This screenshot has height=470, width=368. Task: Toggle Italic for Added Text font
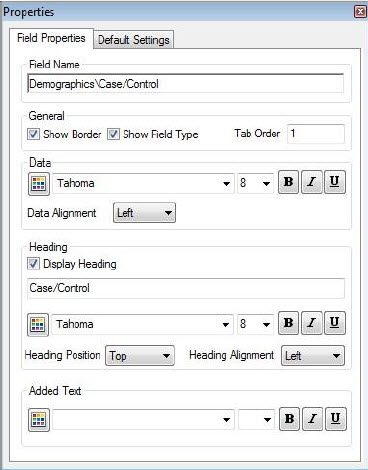[x=313, y=419]
